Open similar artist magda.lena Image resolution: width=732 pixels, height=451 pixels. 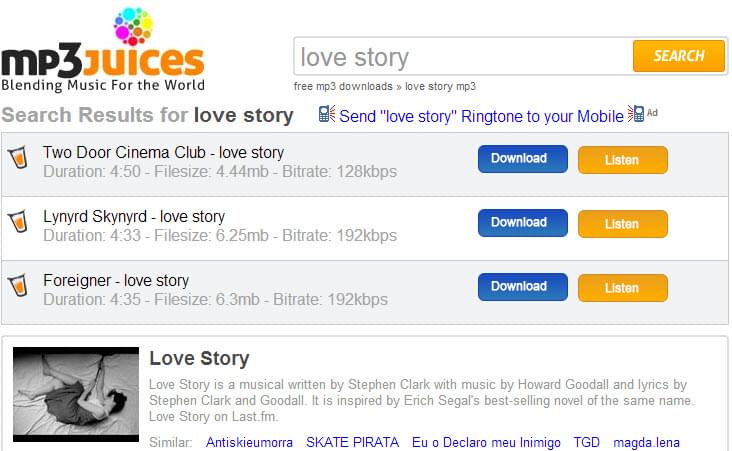(644, 442)
